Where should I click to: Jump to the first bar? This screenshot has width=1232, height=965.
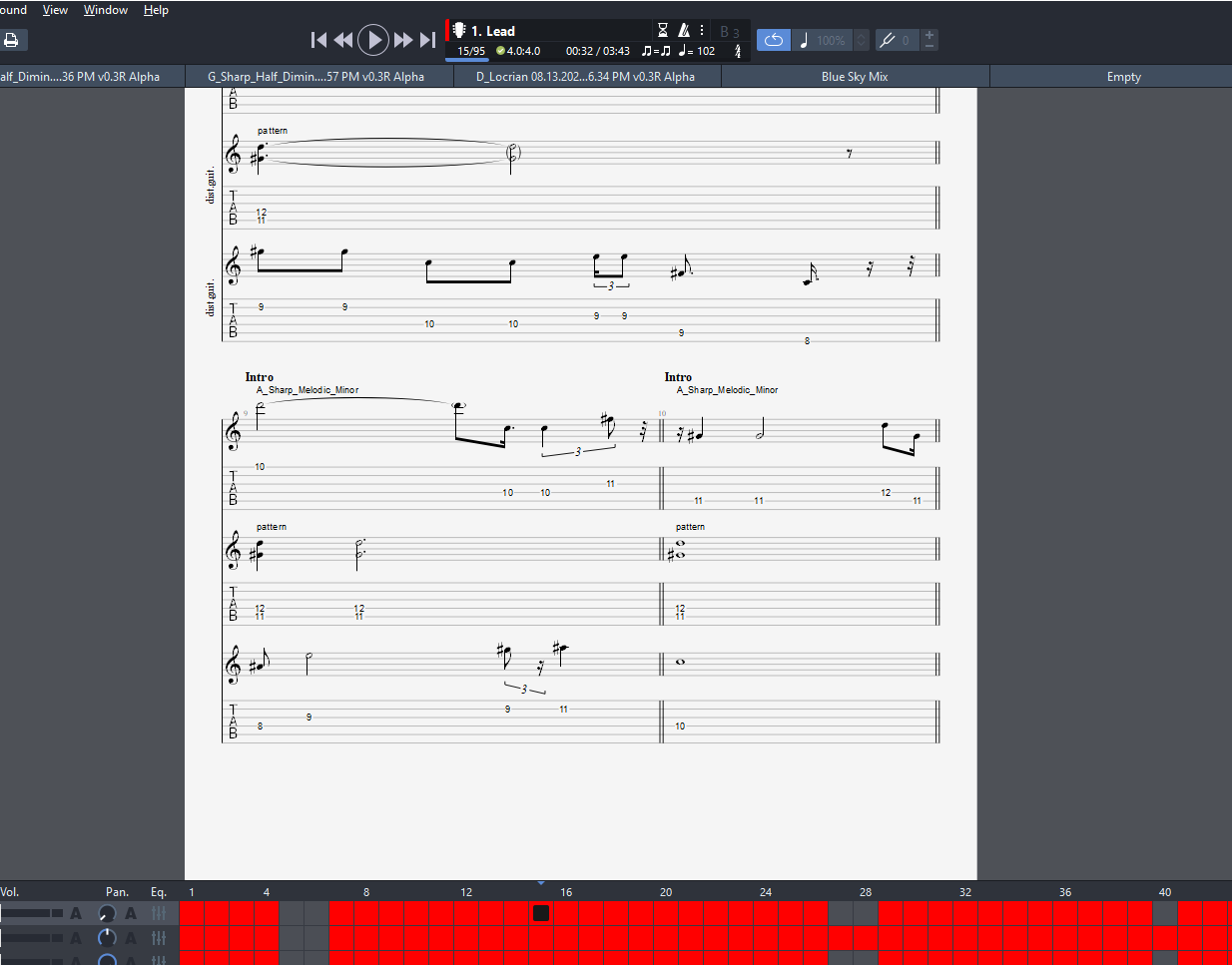pyautogui.click(x=318, y=40)
